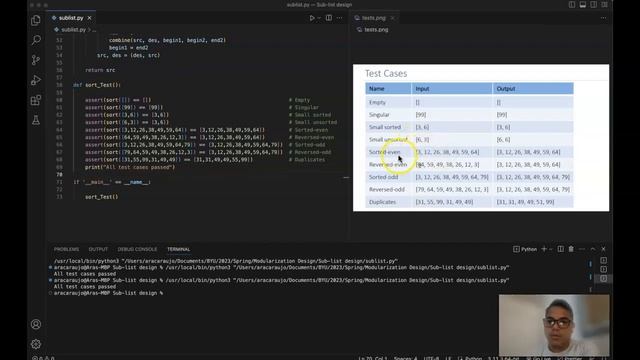Split the terminal
This screenshot has height=360, width=640.
(x=560, y=249)
